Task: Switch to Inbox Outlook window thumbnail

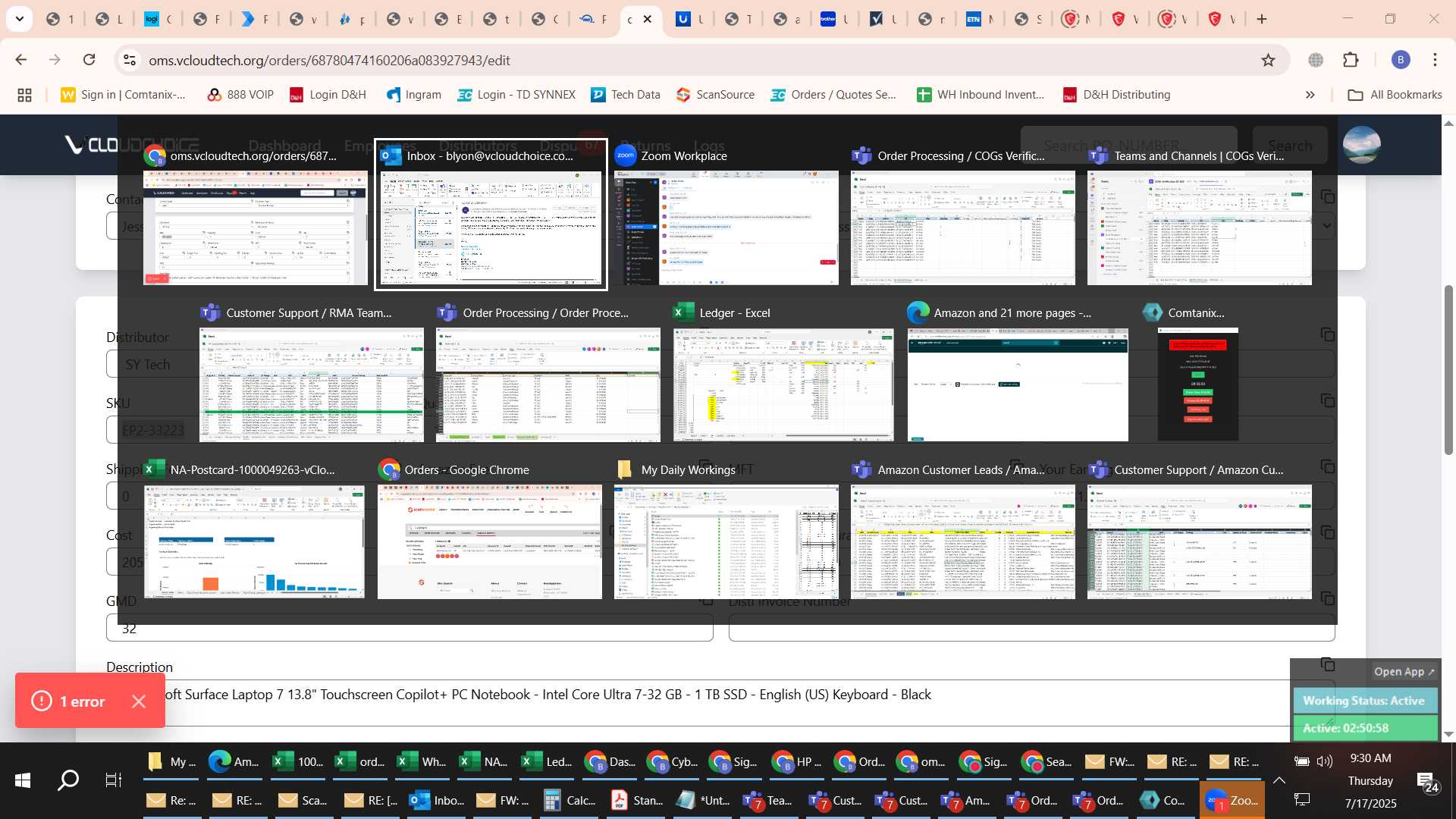Action: [491, 215]
